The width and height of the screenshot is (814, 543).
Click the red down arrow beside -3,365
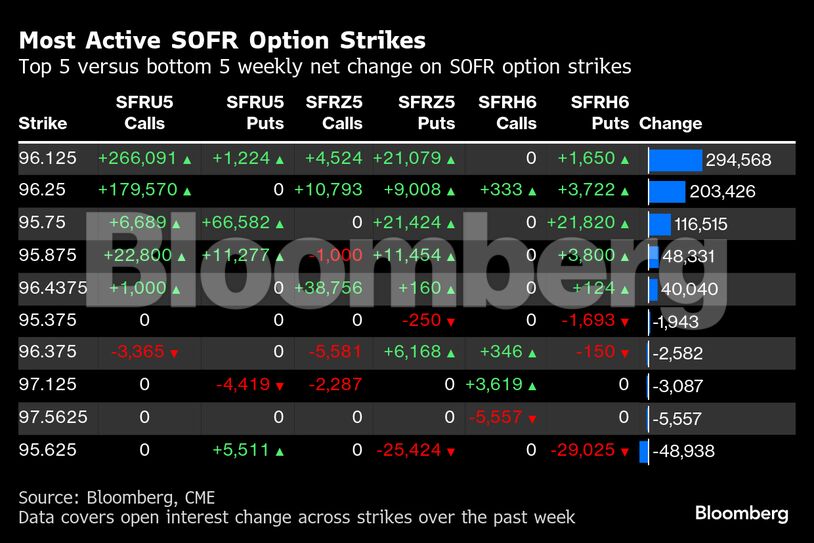click(174, 354)
